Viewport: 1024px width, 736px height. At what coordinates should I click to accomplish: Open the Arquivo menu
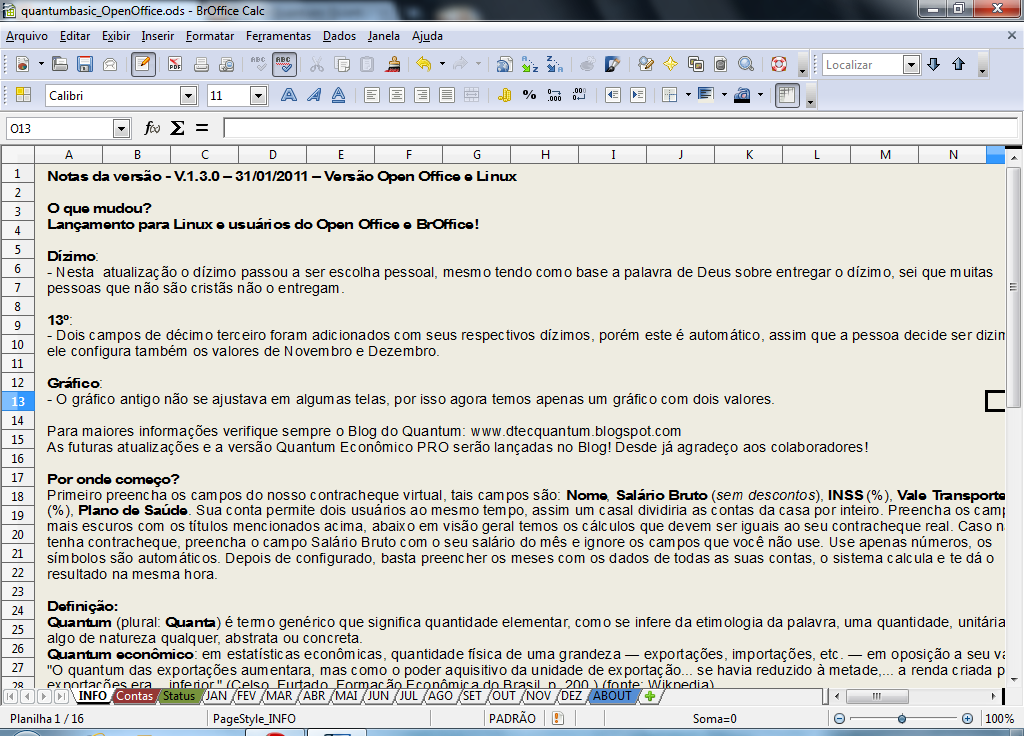tap(27, 36)
